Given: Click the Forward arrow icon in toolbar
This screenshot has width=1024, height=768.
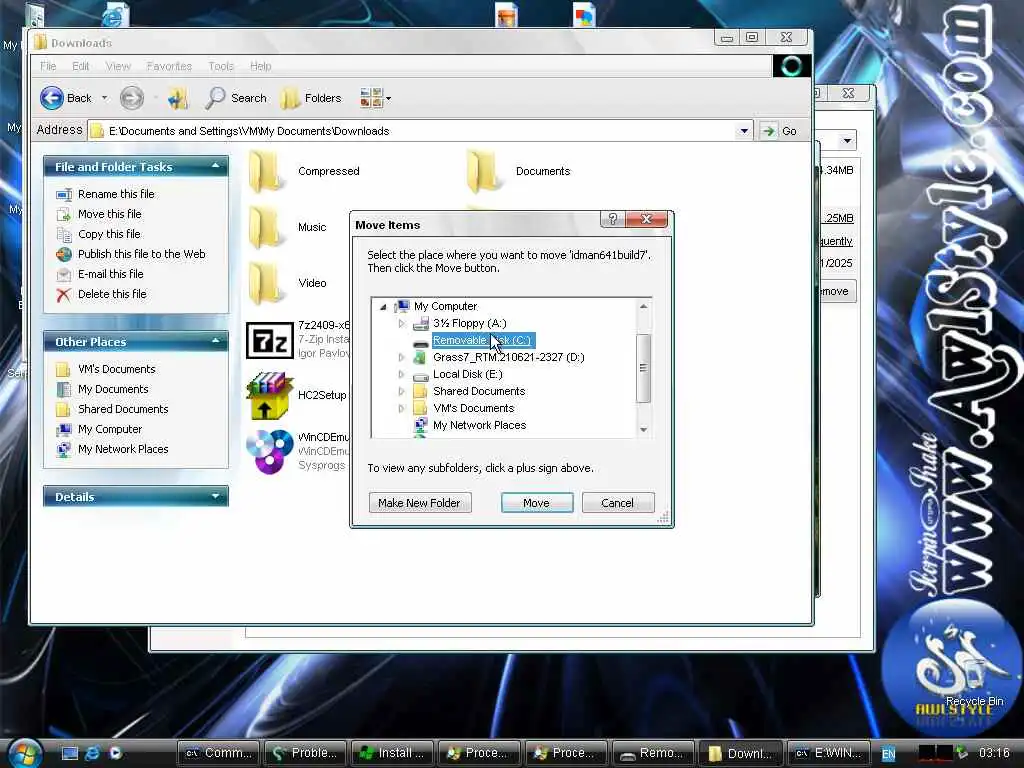Looking at the screenshot, I should point(131,98).
